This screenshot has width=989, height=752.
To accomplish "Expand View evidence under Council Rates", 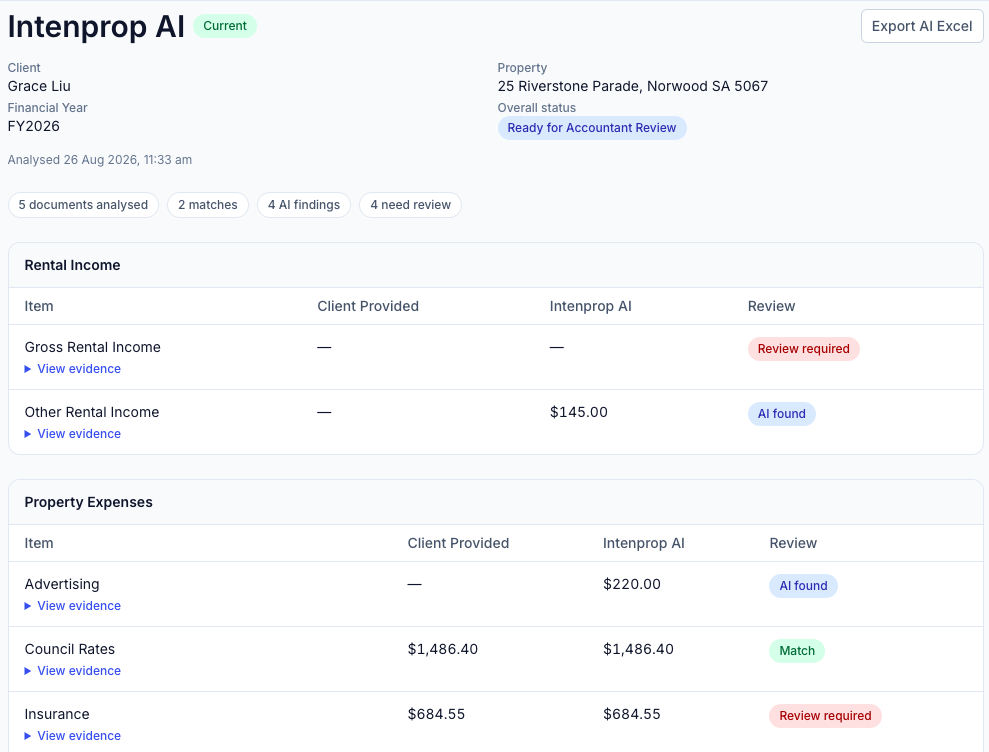I will coord(73,671).
